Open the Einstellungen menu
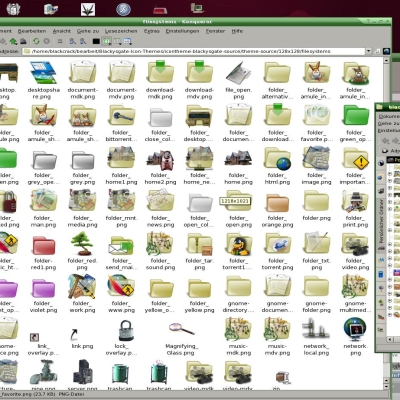This screenshot has width=400, height=400. [182, 31]
